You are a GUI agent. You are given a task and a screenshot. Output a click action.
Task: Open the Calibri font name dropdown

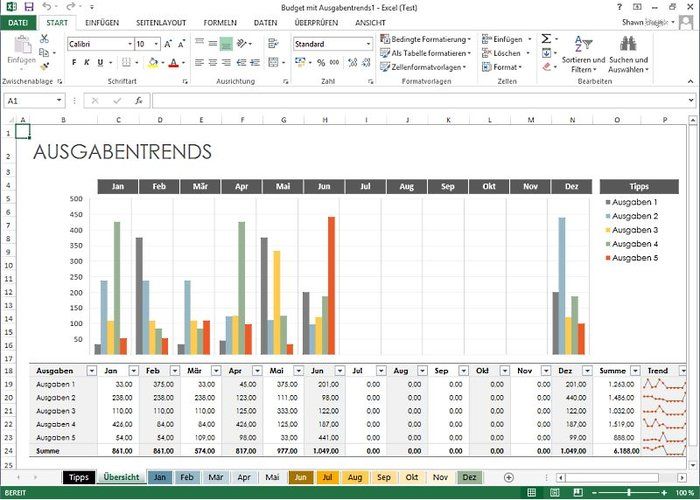pyautogui.click(x=129, y=44)
